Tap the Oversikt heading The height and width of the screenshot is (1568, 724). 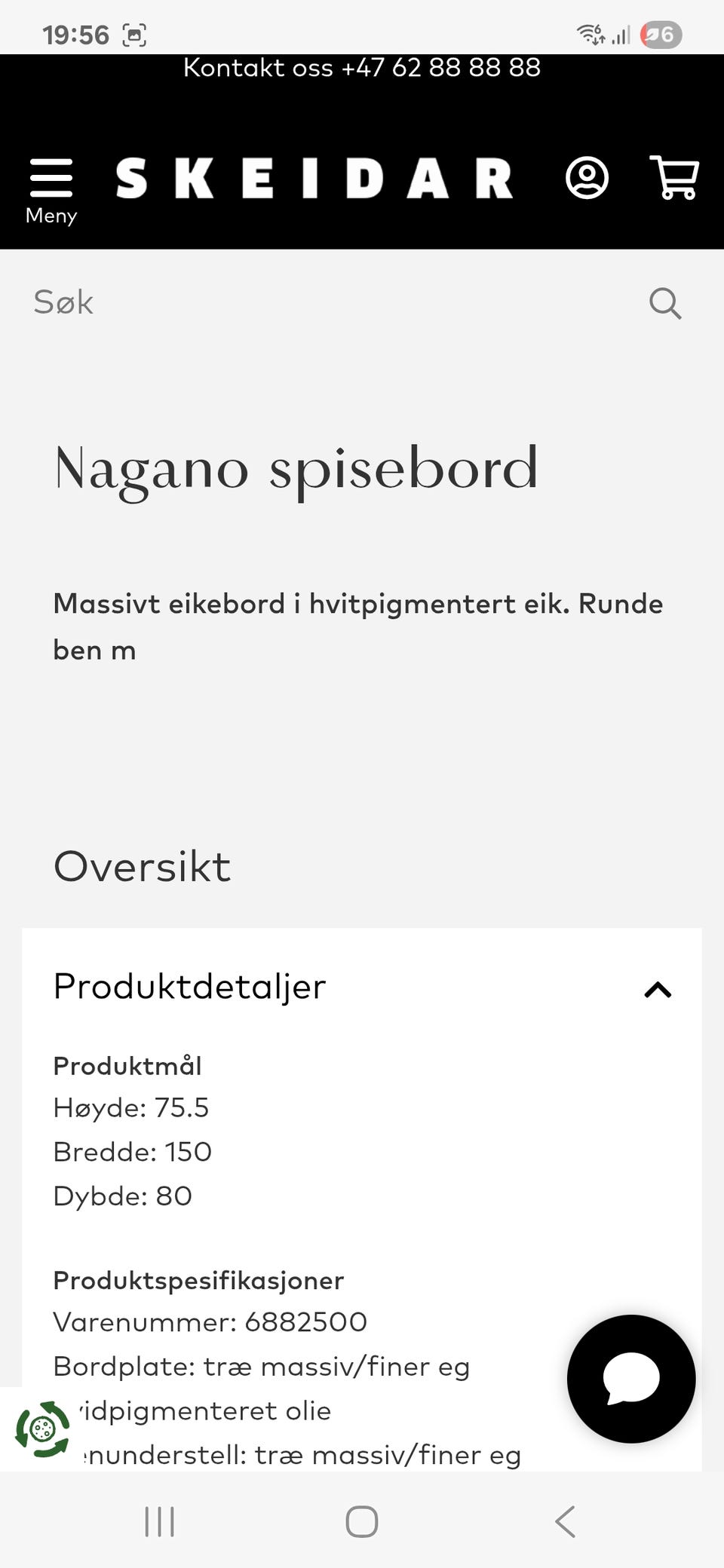coord(142,866)
